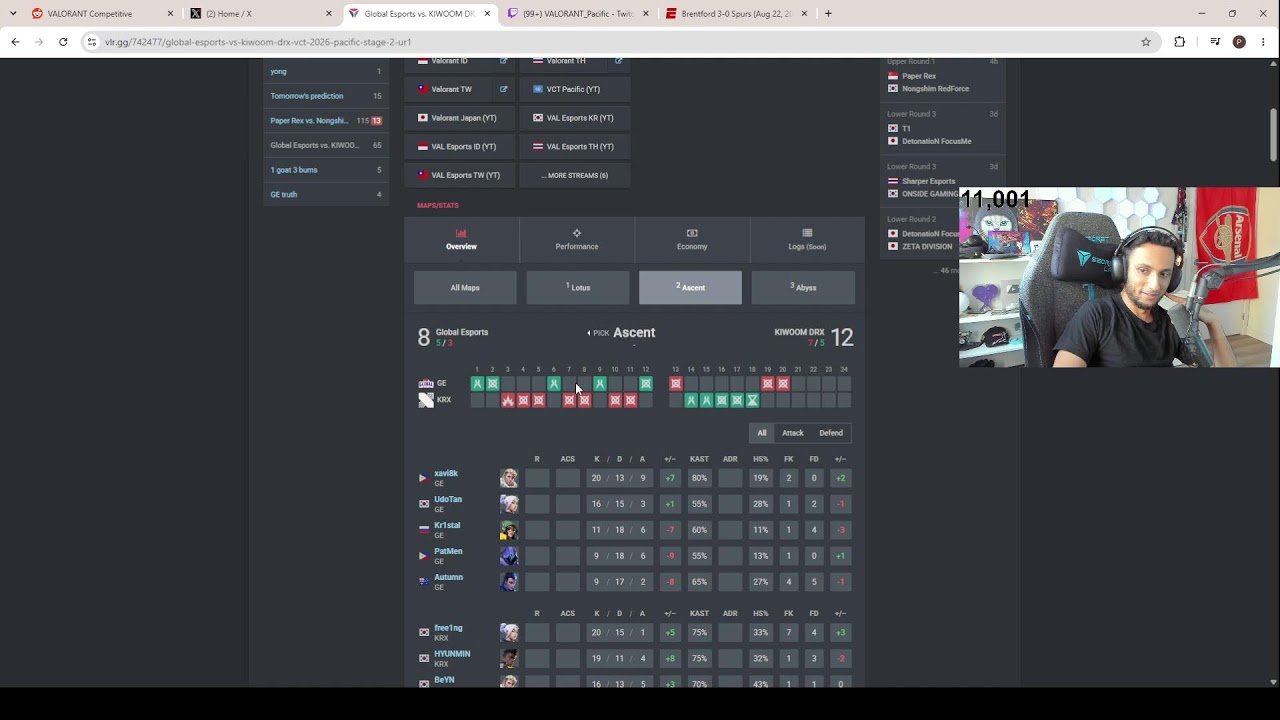This screenshot has width=1280, height=720.
Task: Open the T1 match in Lower Round 3
Action: coord(906,128)
